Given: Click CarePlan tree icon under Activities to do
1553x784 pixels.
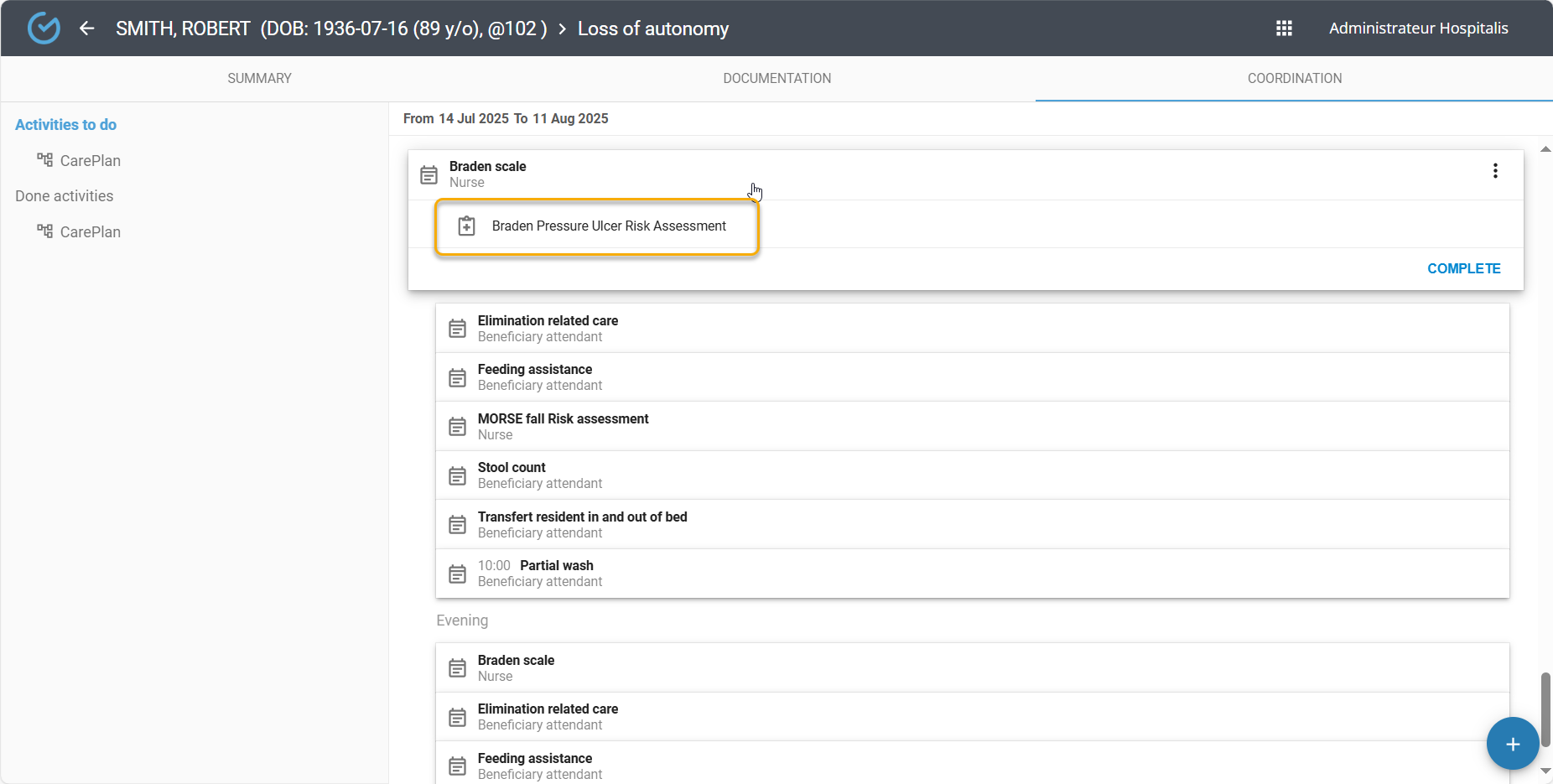Looking at the screenshot, I should pos(45,160).
